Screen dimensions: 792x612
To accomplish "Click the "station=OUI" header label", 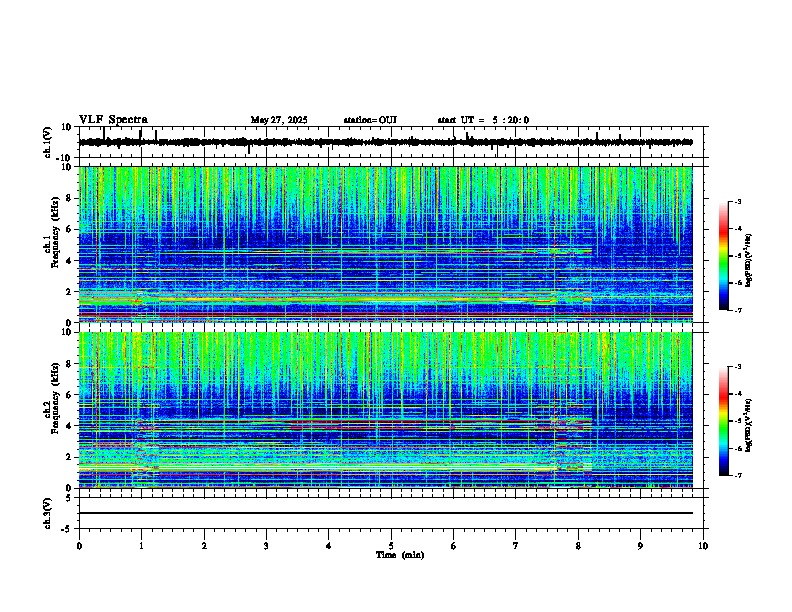I will (370, 120).
